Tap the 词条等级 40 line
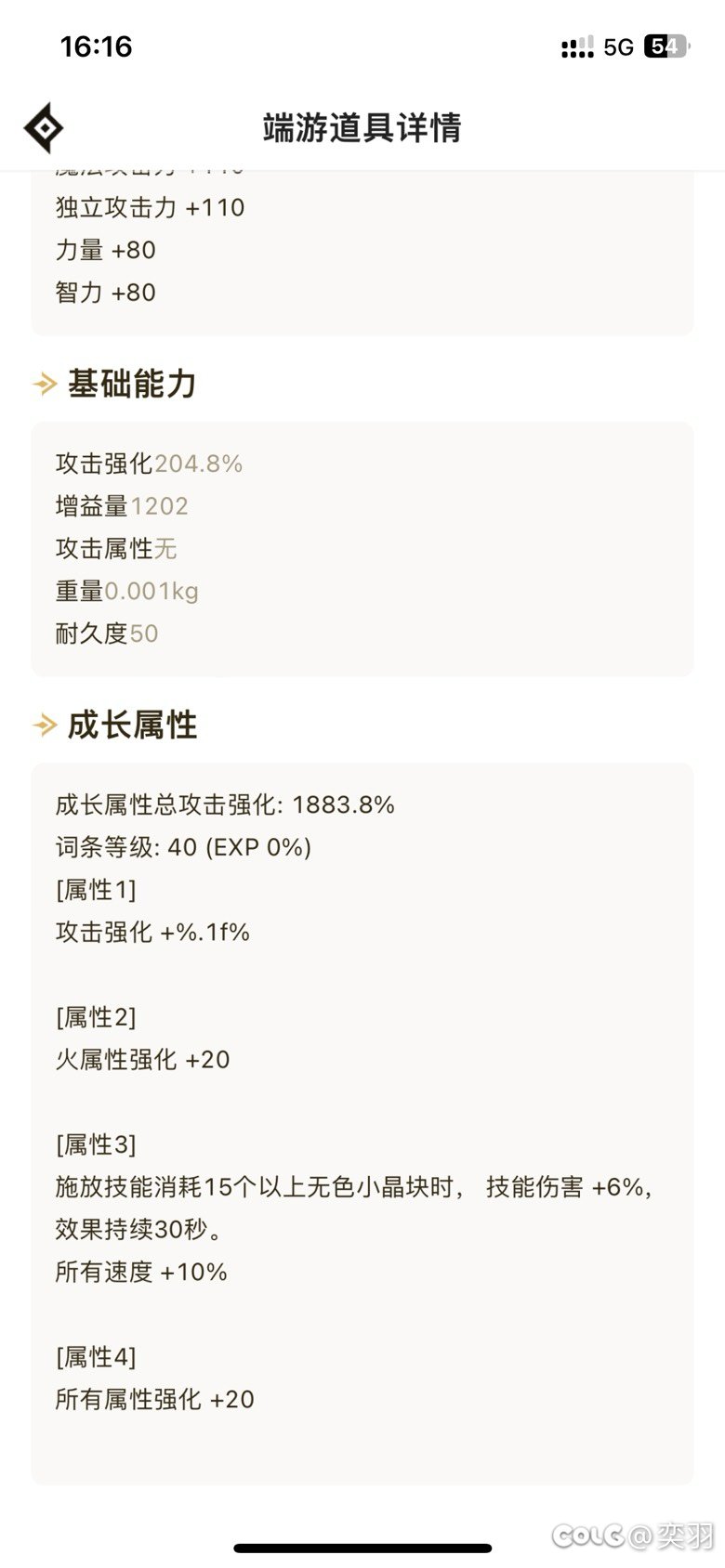The image size is (725, 1568). pyautogui.click(x=183, y=847)
